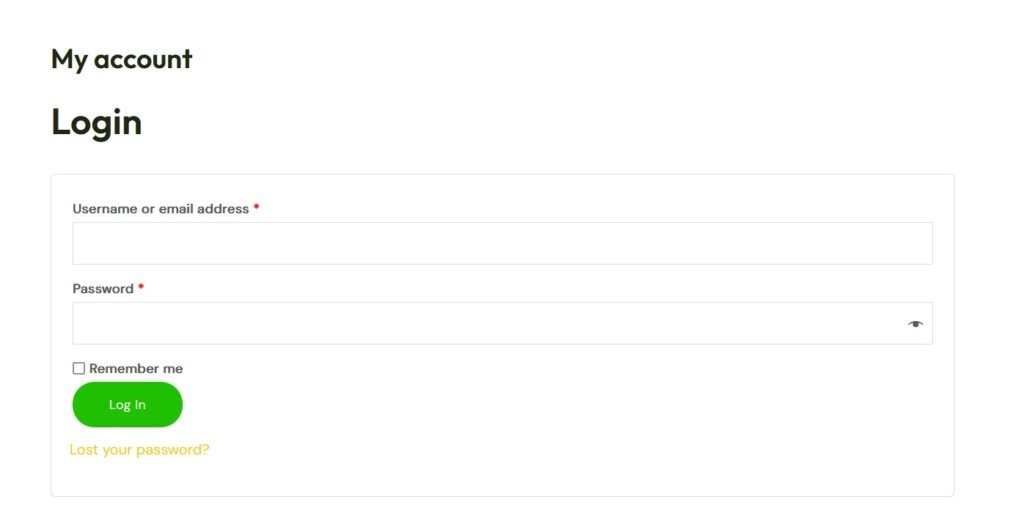Open the 'Lost your password?' link
Viewport: 1024px width, 505px height.
[139, 450]
